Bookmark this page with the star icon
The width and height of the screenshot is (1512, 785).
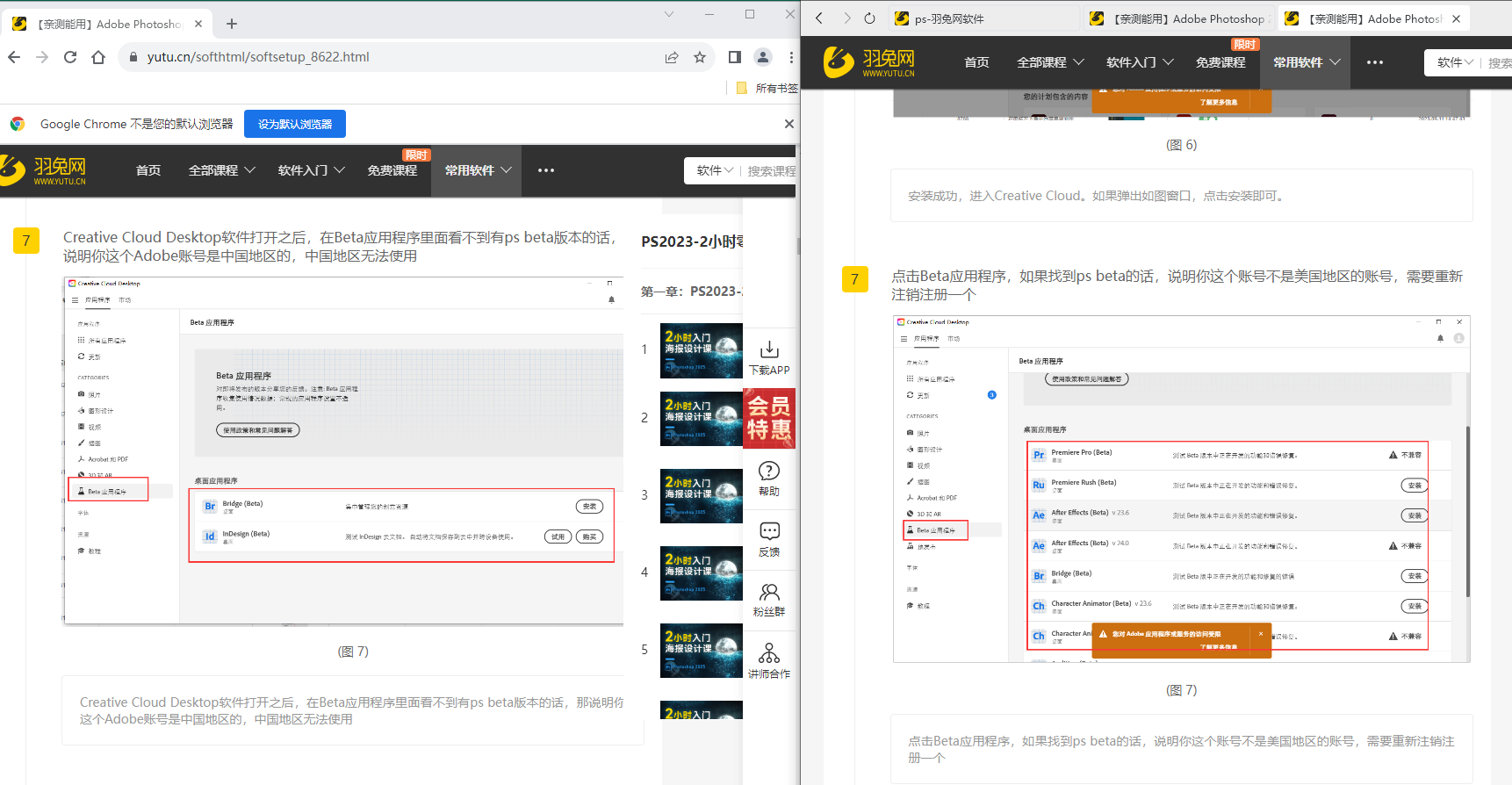coord(700,57)
